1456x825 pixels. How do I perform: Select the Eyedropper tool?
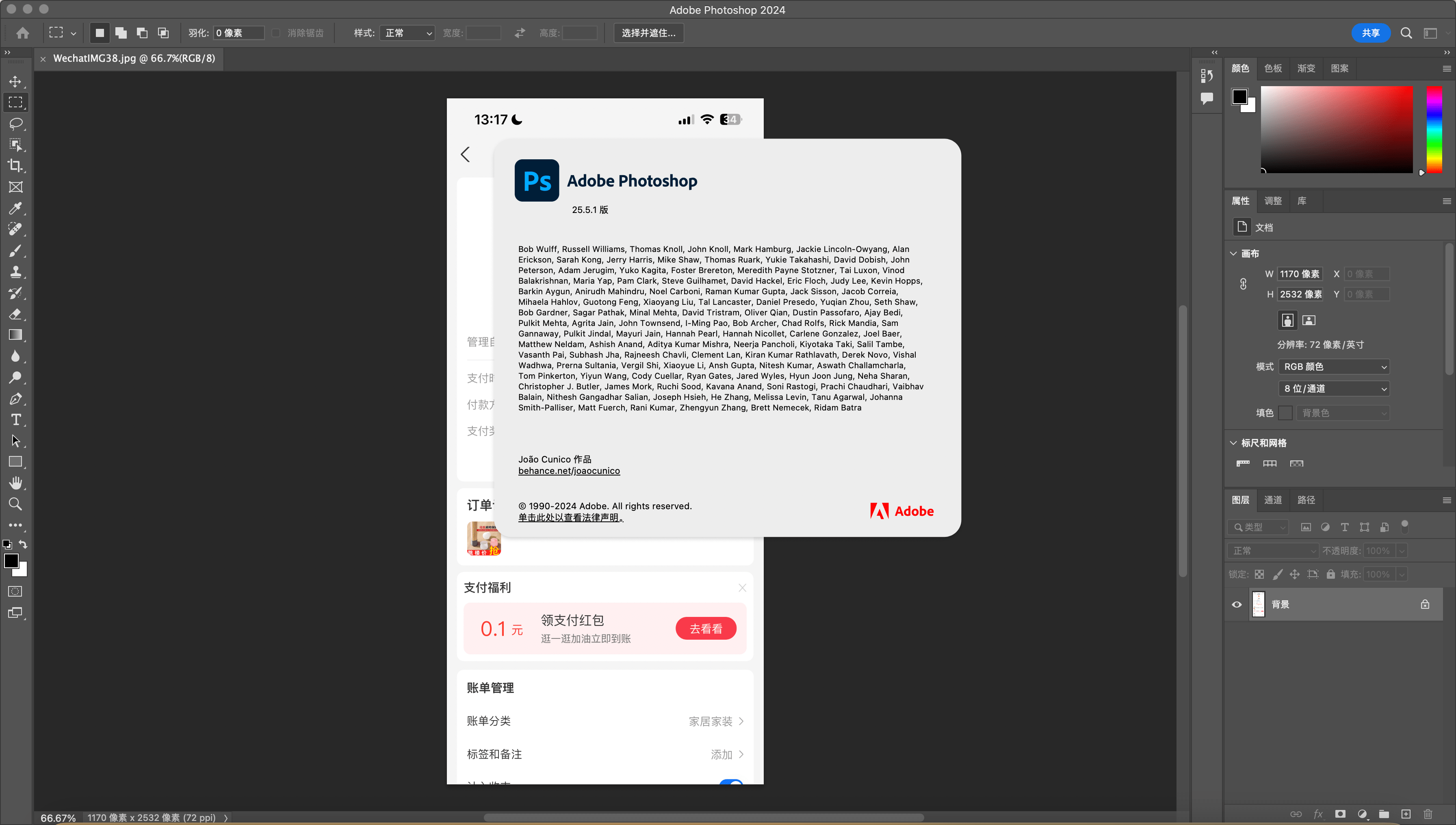point(15,208)
